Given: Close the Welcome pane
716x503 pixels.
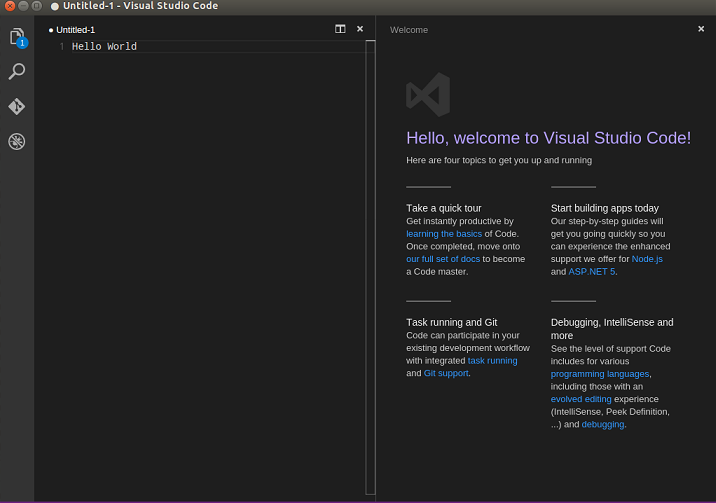Looking at the screenshot, I should click(701, 29).
